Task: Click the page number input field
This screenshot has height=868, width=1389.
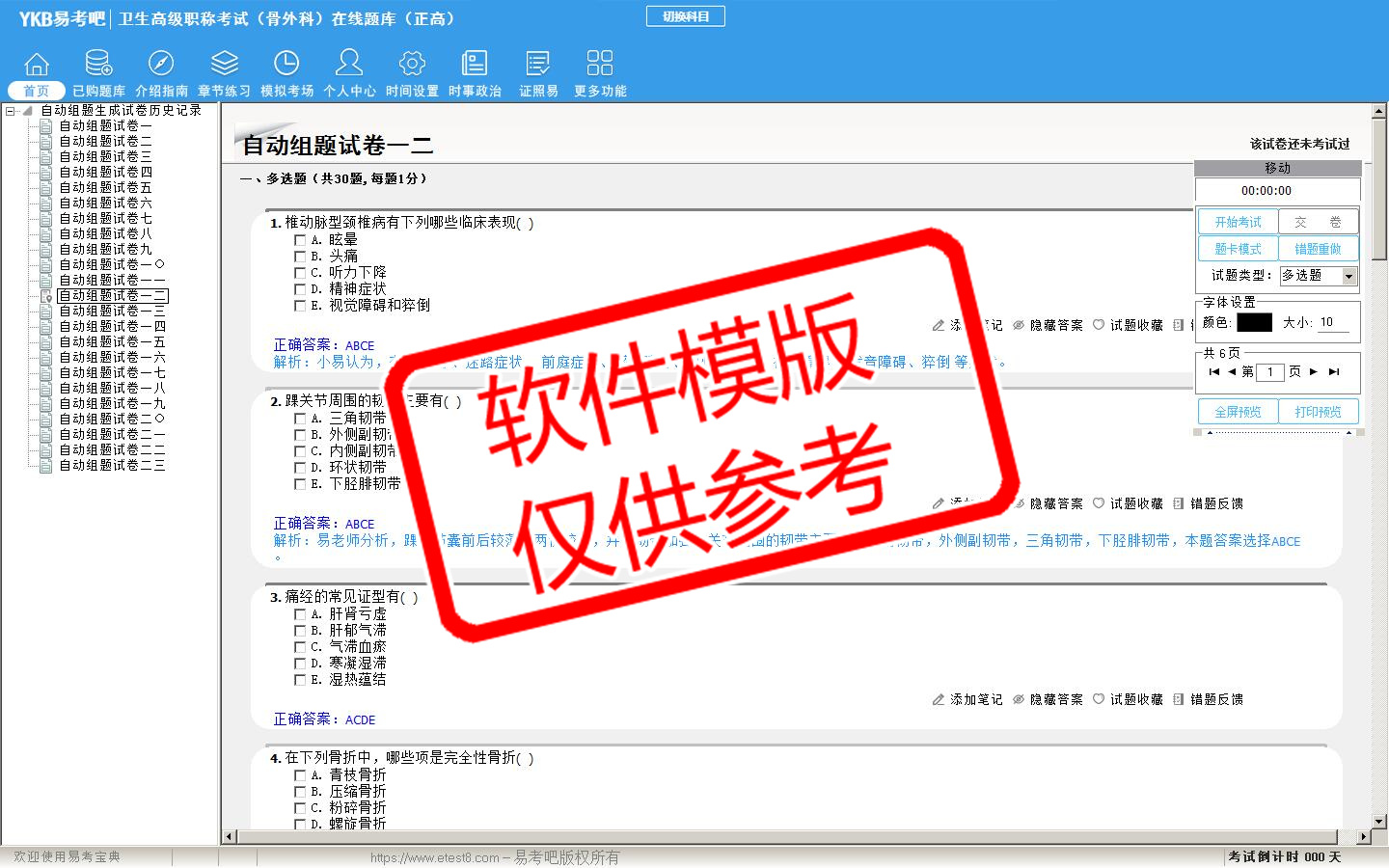Action: [x=1270, y=372]
